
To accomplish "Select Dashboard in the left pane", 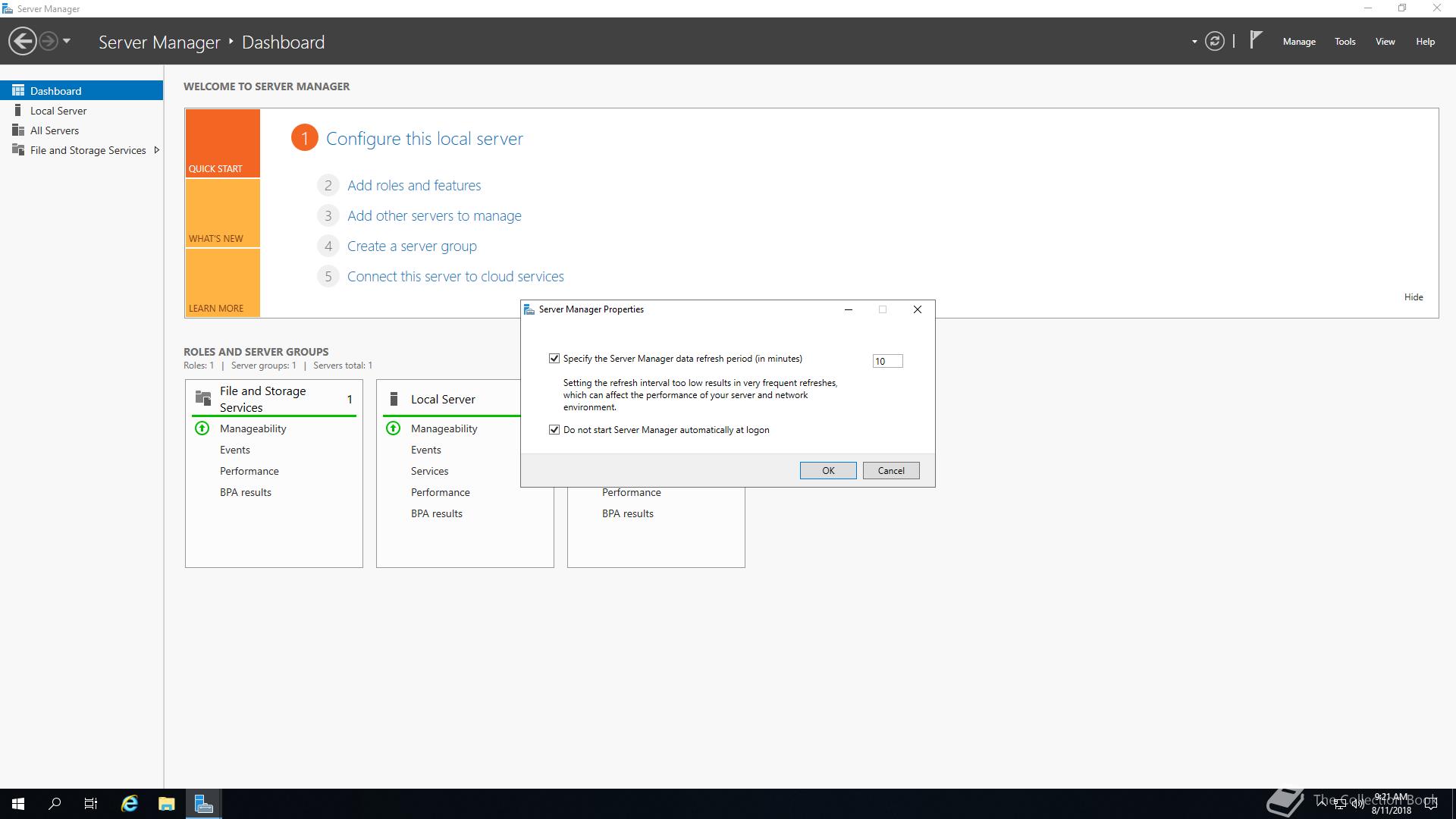I will [81, 90].
